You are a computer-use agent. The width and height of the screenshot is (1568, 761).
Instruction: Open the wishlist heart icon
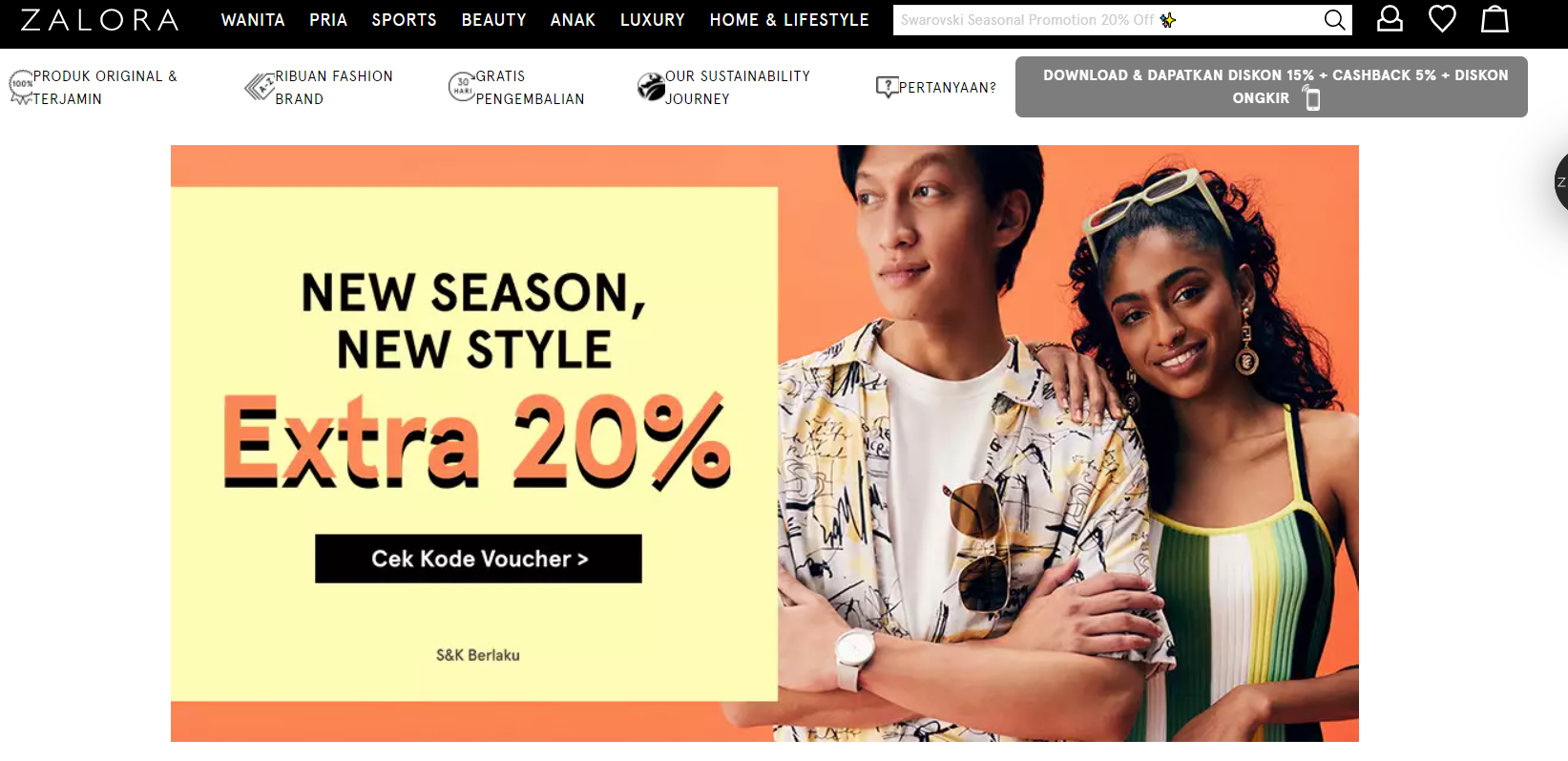1442,19
